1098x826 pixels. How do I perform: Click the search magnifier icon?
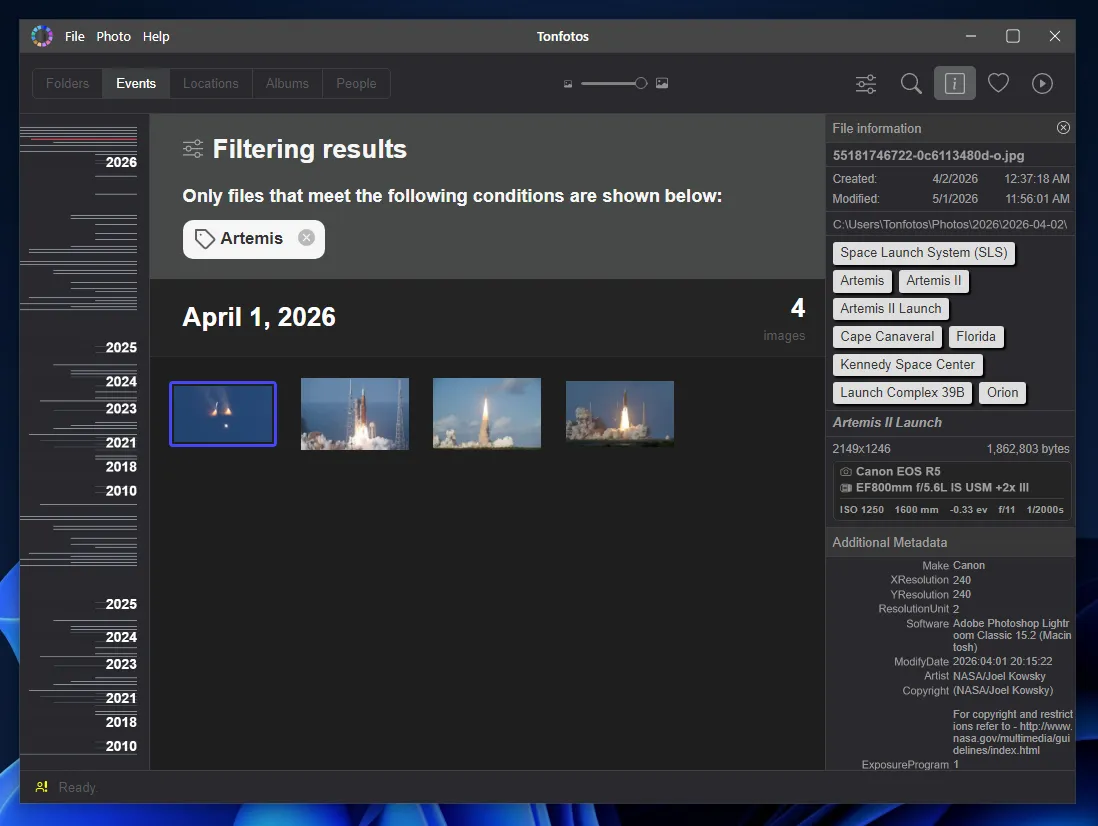[910, 84]
